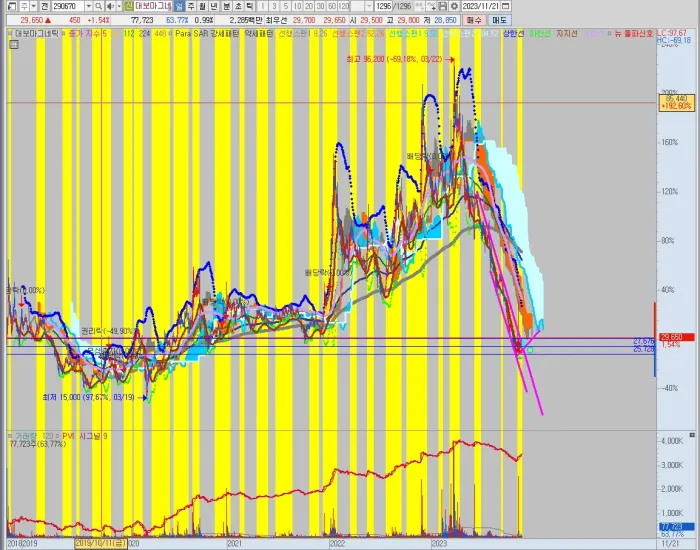Click the 권리락 (-49.90%) event marker
The height and width of the screenshot is (550, 700).
click(110, 331)
